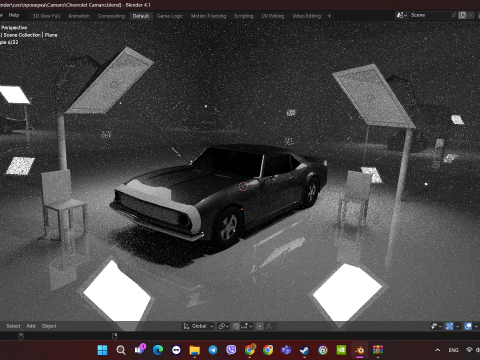Open the snapping options dropdown
The width and height of the screenshot is (480, 360).
click(247, 326)
